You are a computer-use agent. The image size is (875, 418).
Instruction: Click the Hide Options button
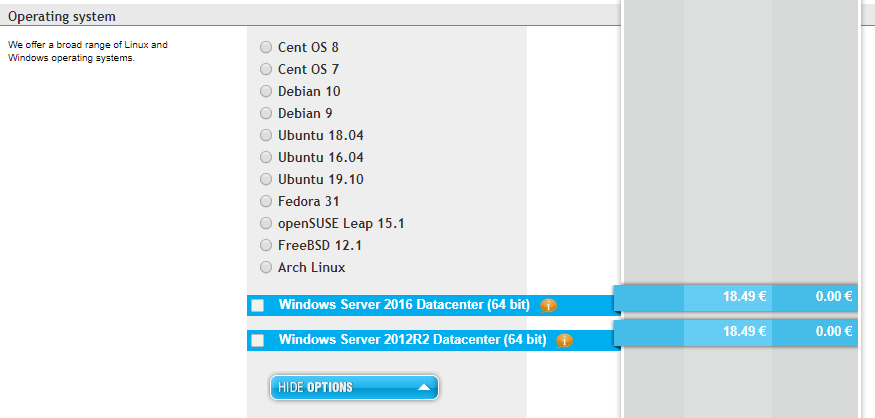[354, 387]
